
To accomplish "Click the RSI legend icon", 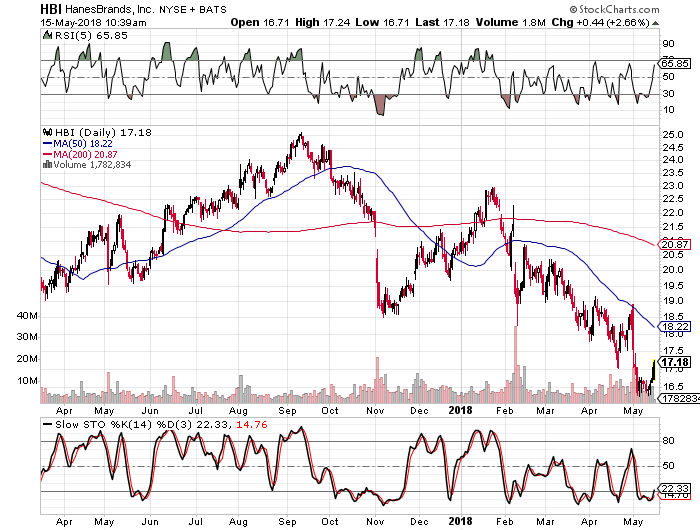I will [x=47, y=35].
